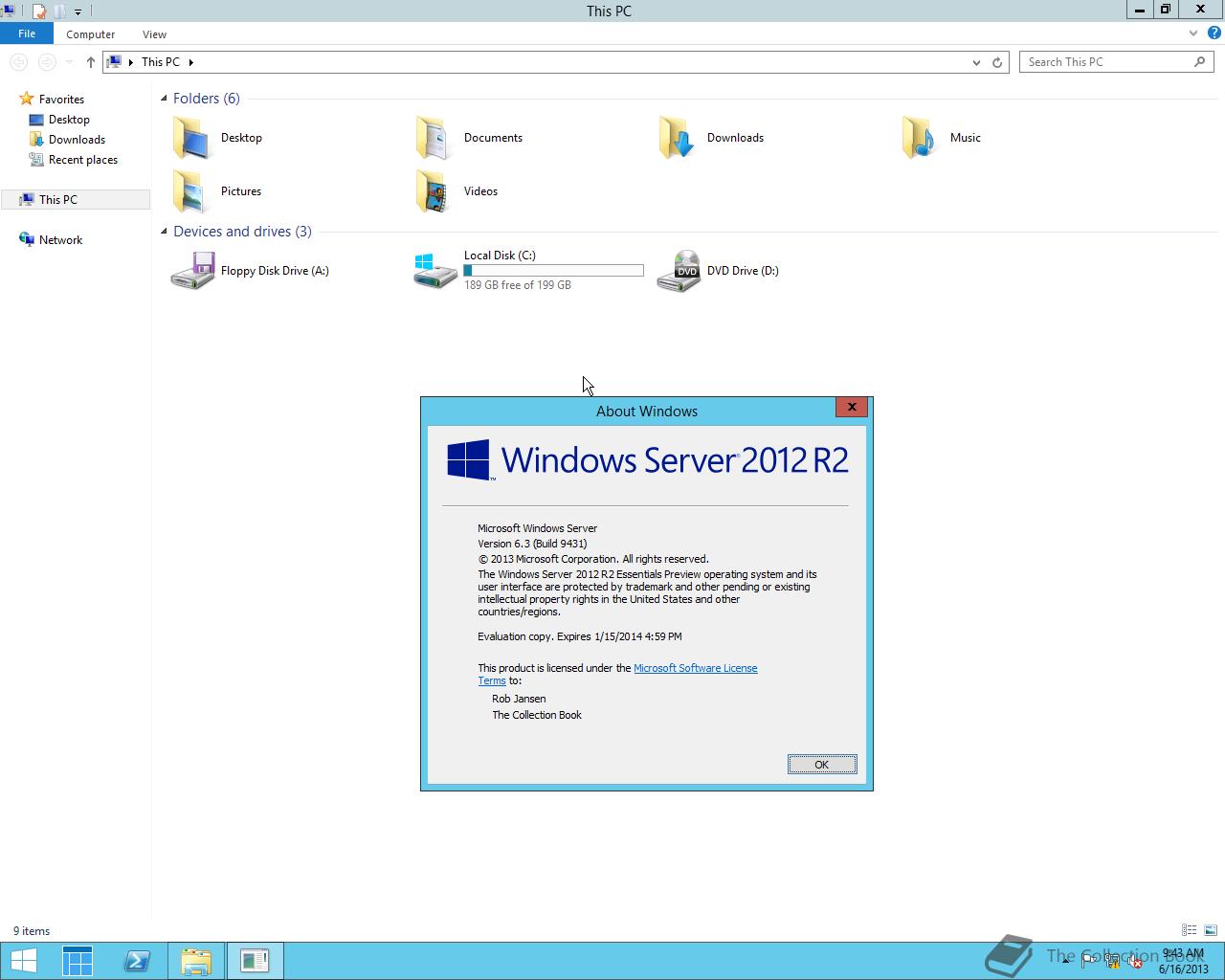Close the About Windows dialog
The width and height of the screenshot is (1225, 980).
click(x=852, y=407)
